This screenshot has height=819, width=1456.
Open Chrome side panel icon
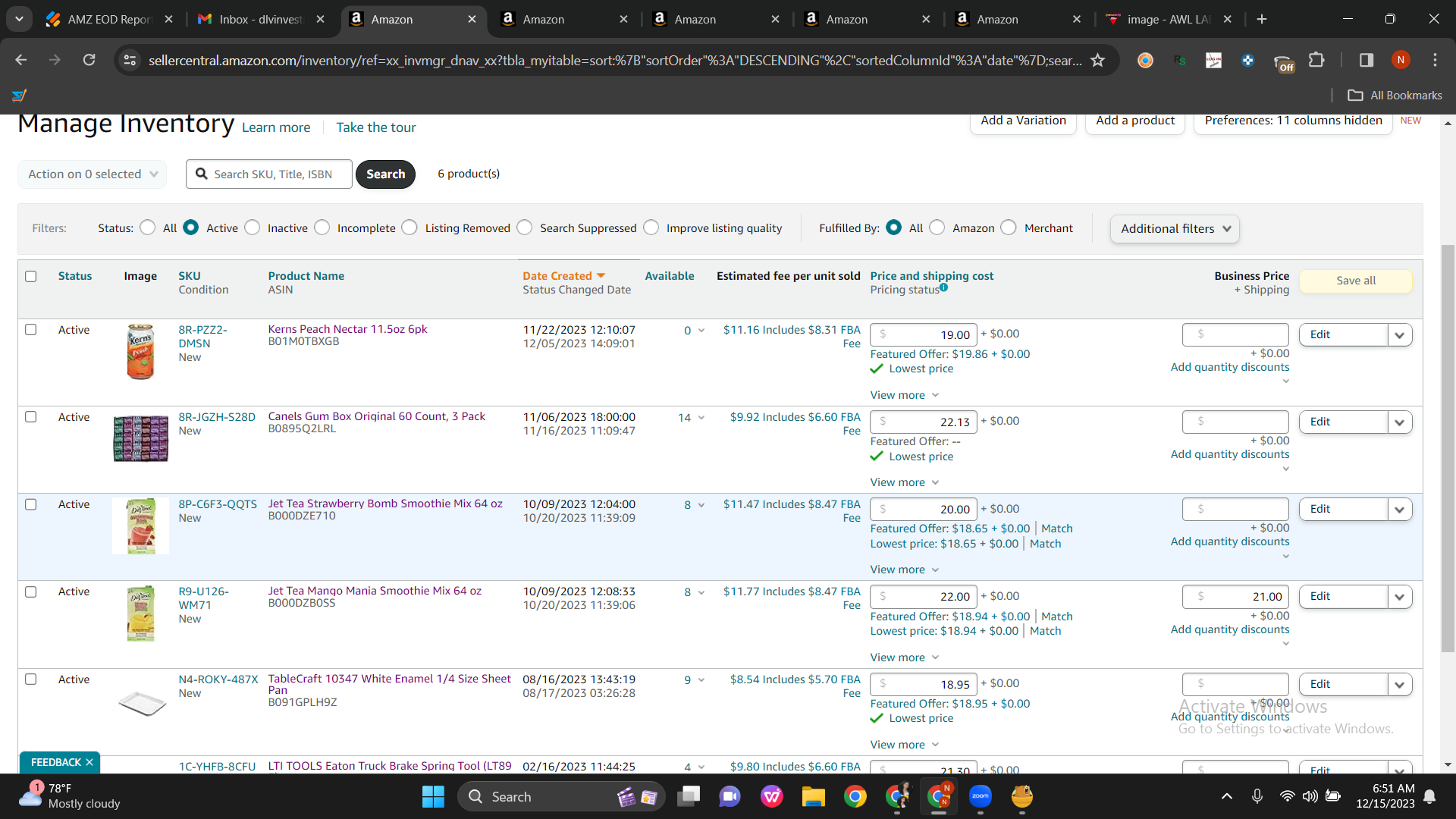coord(1367,60)
